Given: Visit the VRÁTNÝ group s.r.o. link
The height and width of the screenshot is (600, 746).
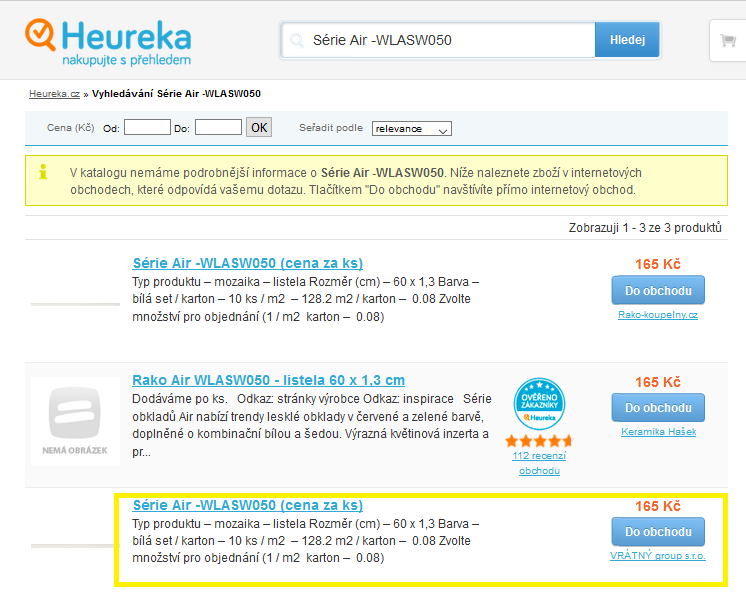Looking at the screenshot, I should coord(658,556).
